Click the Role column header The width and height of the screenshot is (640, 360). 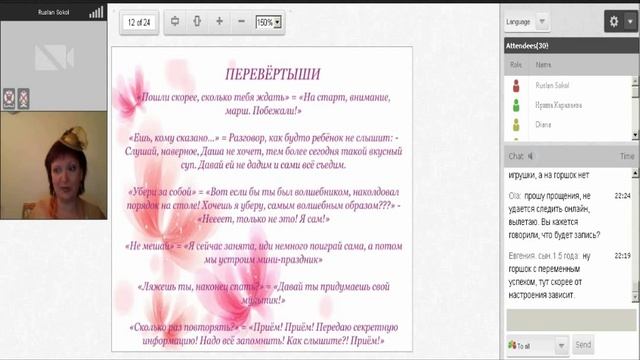[516, 64]
